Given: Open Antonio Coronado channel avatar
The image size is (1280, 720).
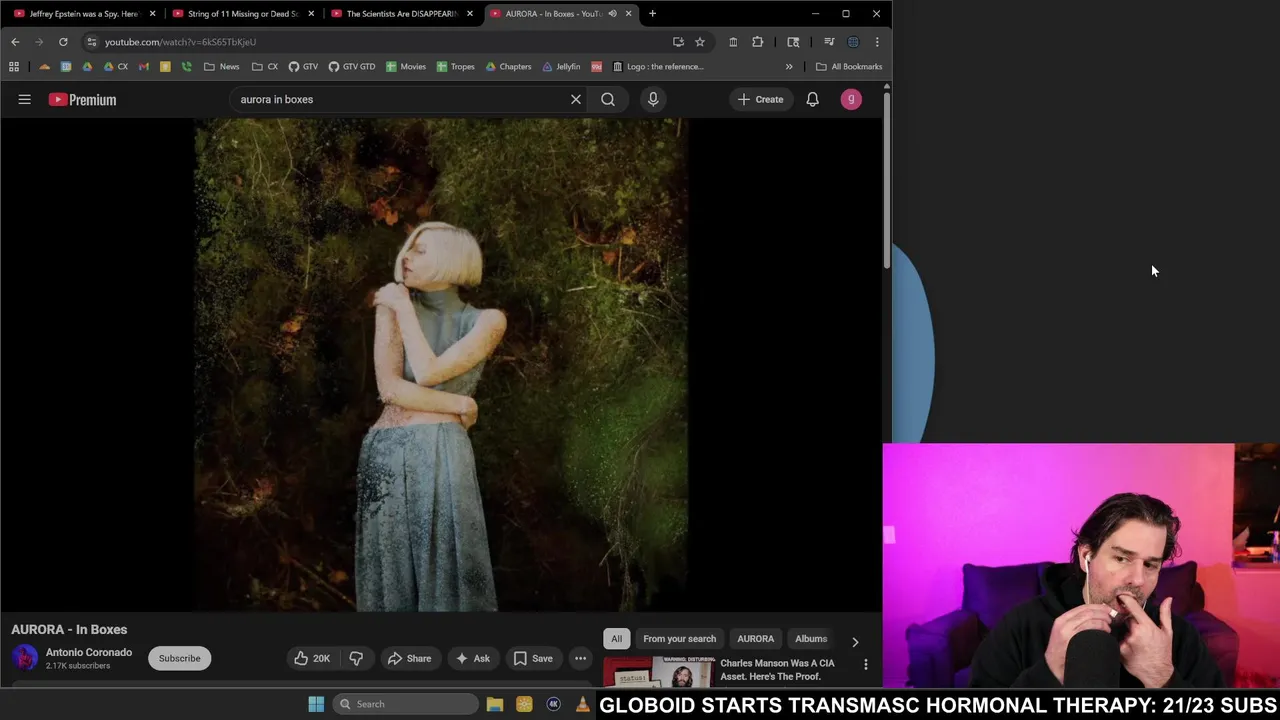Looking at the screenshot, I should coord(25,658).
